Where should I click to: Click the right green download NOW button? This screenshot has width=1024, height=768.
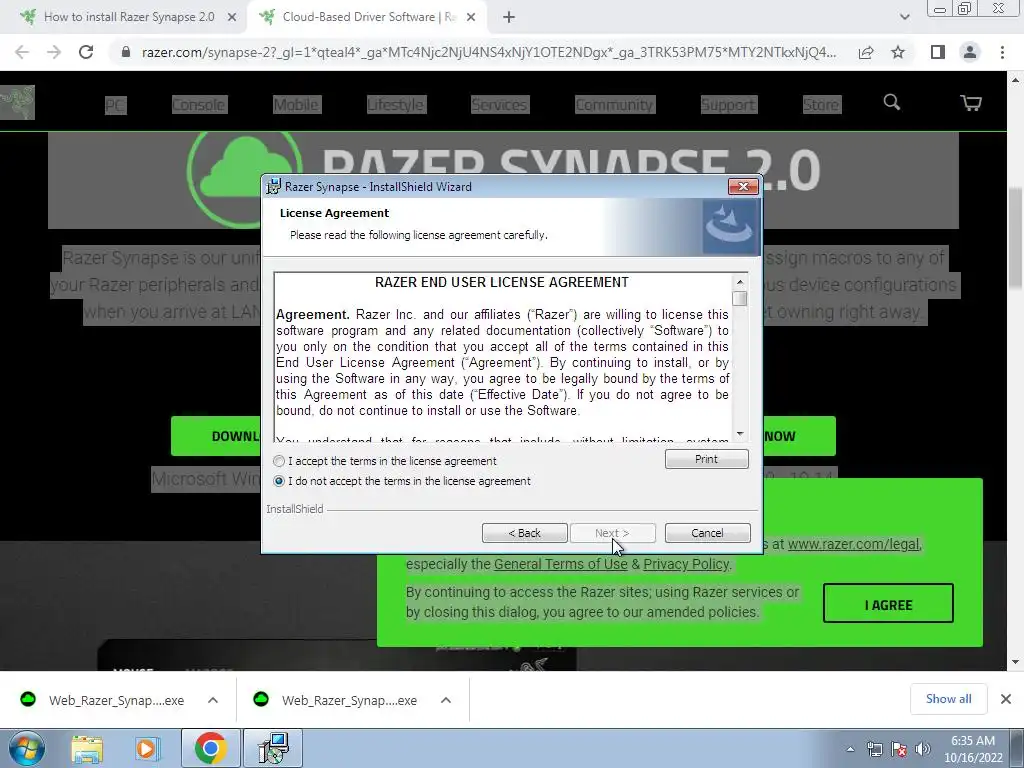(x=799, y=436)
